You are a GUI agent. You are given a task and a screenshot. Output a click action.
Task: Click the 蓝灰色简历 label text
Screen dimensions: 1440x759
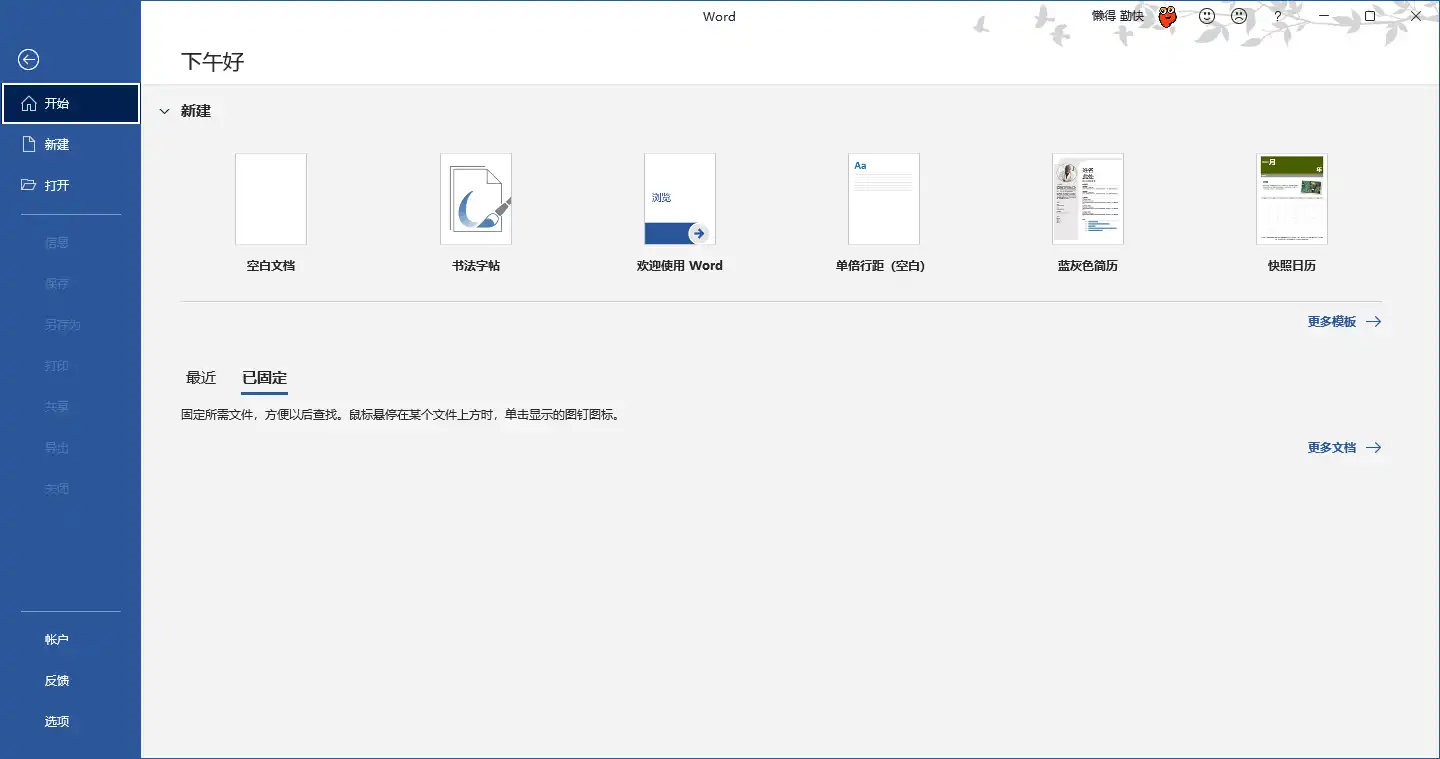tap(1088, 266)
